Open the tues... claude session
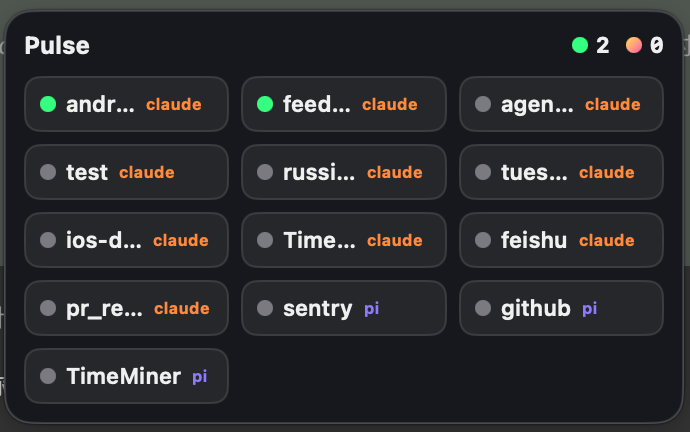Viewport: 690px width, 432px height. coord(561,172)
